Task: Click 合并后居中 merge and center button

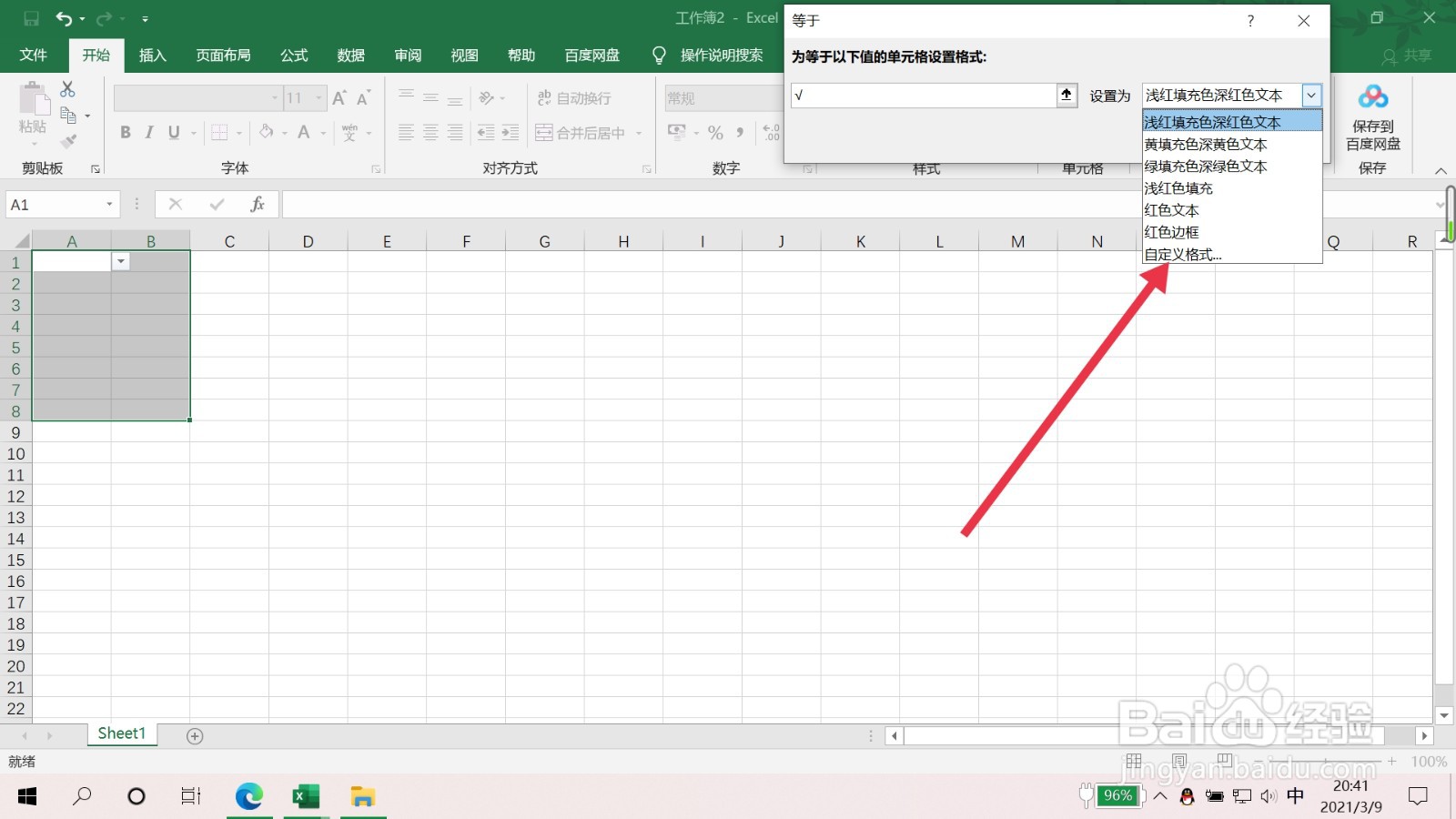Action: coord(581,133)
